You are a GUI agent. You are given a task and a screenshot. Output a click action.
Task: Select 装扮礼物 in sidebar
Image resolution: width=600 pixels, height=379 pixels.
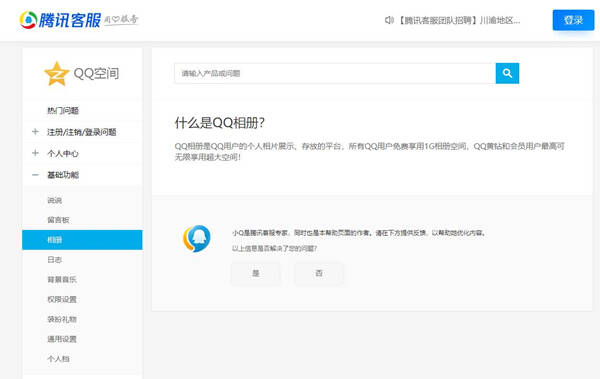click(62, 319)
